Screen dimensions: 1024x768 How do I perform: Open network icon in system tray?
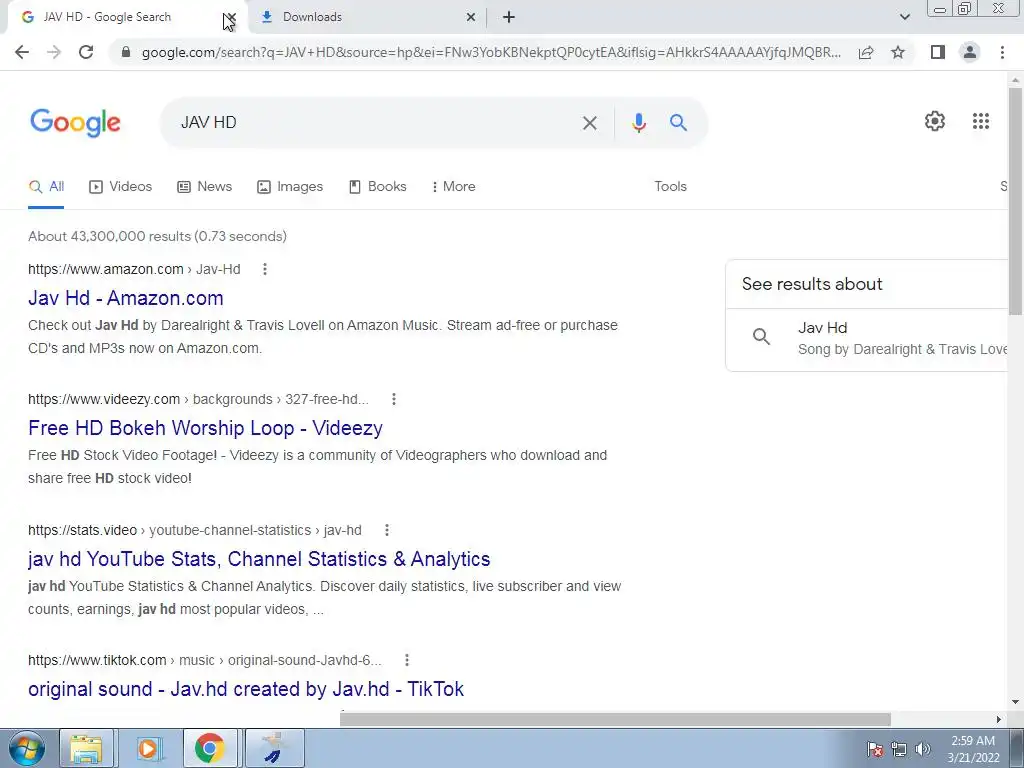pos(899,749)
